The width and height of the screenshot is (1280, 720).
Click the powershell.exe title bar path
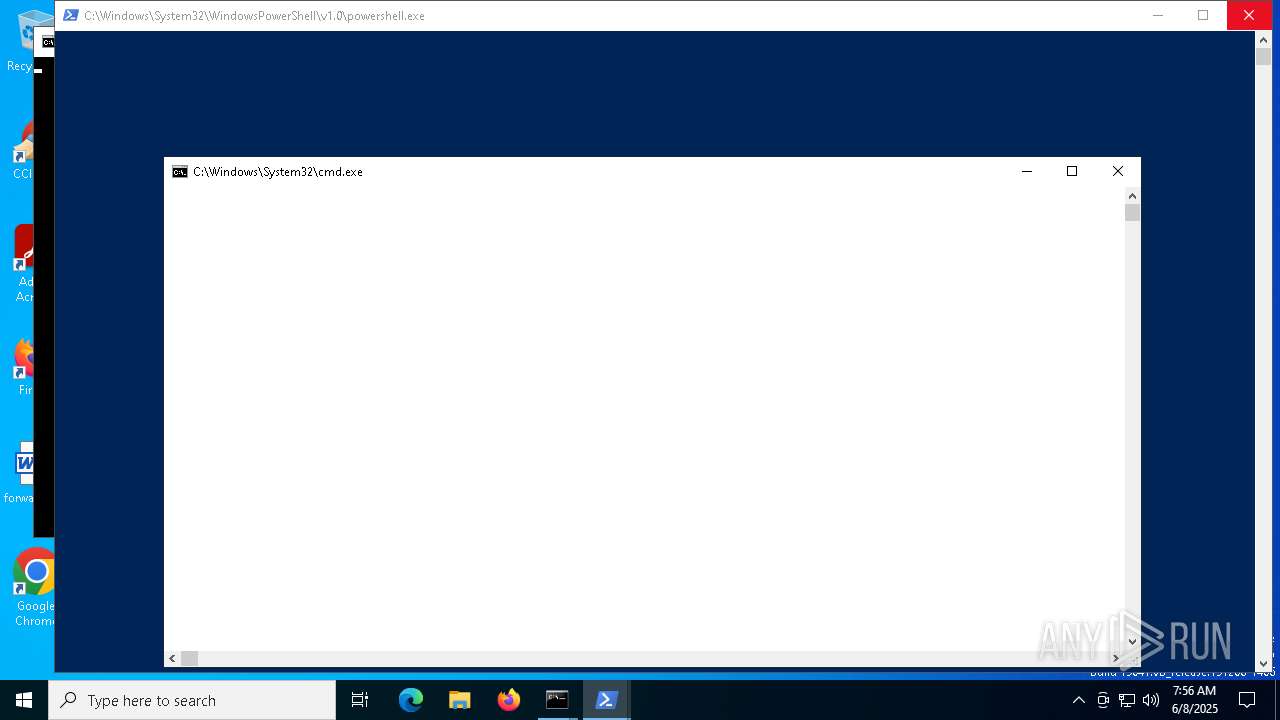pyautogui.click(x=254, y=16)
